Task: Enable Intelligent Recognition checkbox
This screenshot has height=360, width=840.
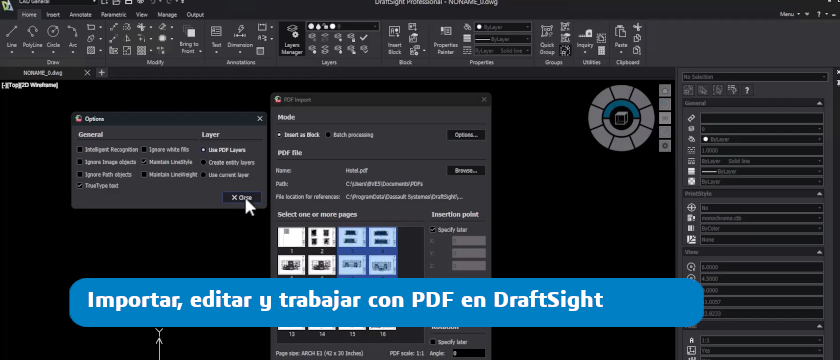Action: pos(80,149)
